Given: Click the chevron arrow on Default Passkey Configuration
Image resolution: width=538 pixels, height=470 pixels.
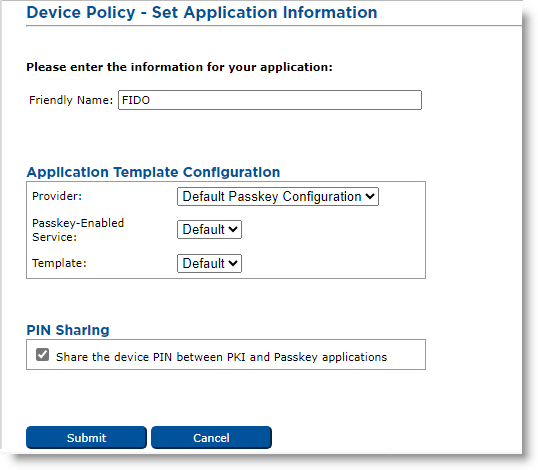Looking at the screenshot, I should tap(370, 197).
